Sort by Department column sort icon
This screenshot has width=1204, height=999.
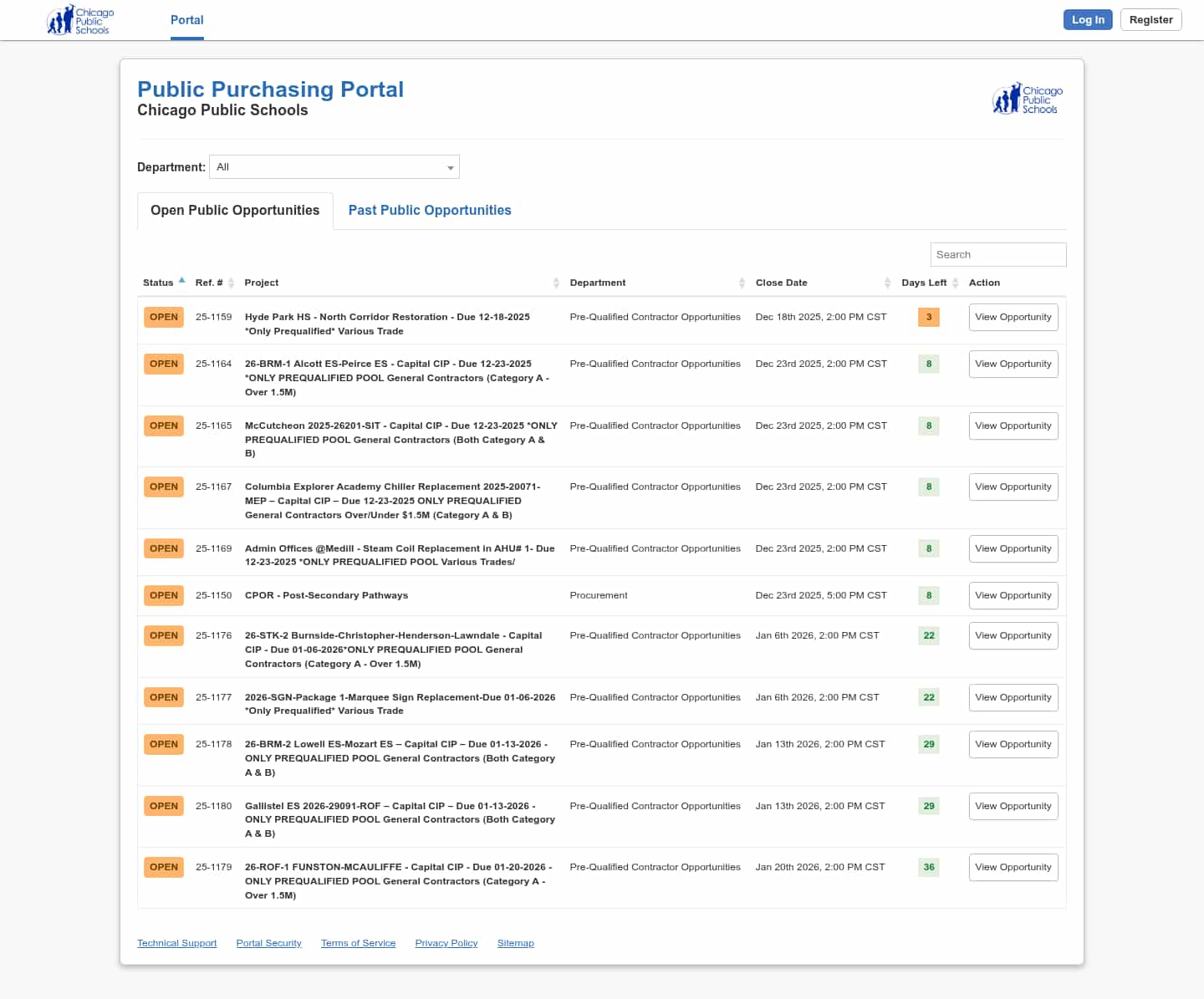pos(742,283)
